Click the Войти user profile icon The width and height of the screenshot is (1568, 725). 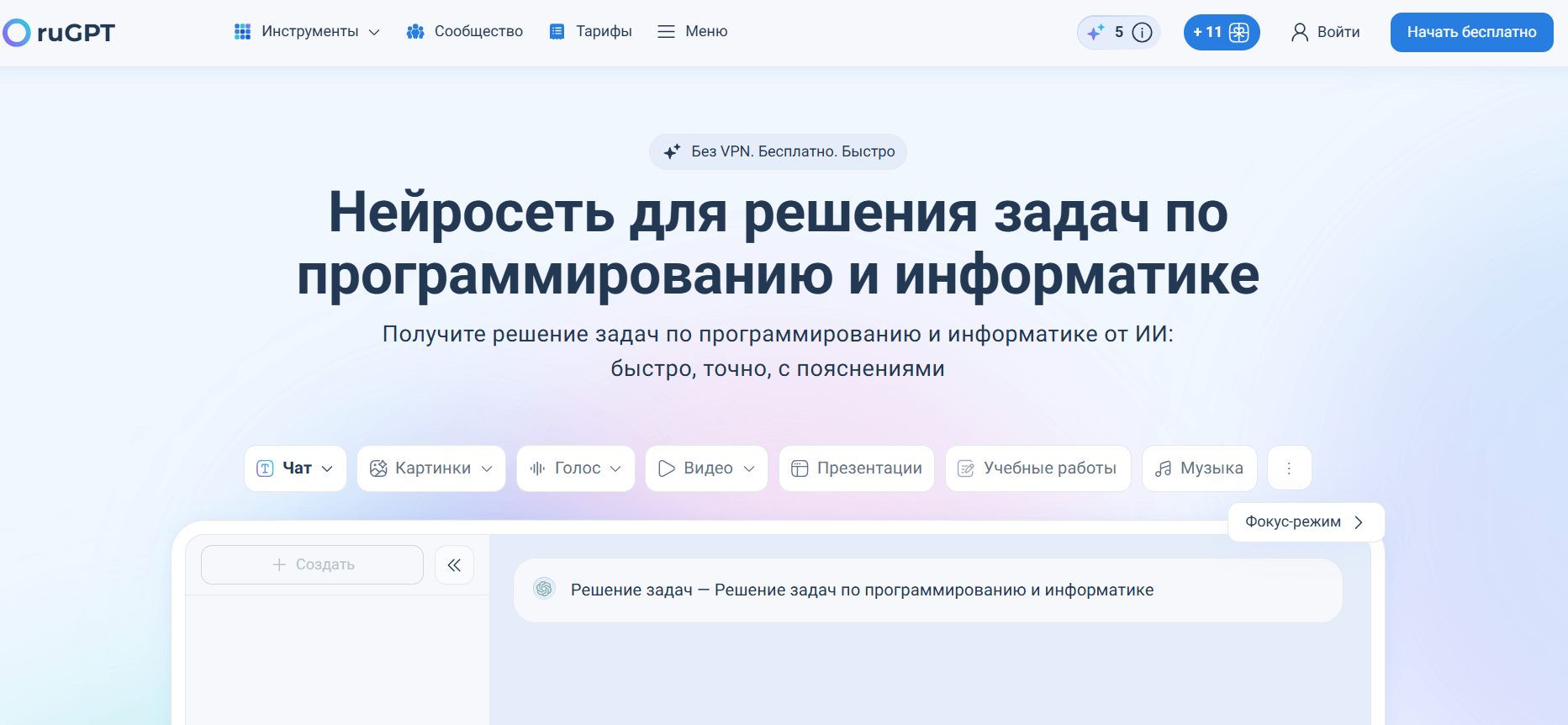tap(1300, 33)
